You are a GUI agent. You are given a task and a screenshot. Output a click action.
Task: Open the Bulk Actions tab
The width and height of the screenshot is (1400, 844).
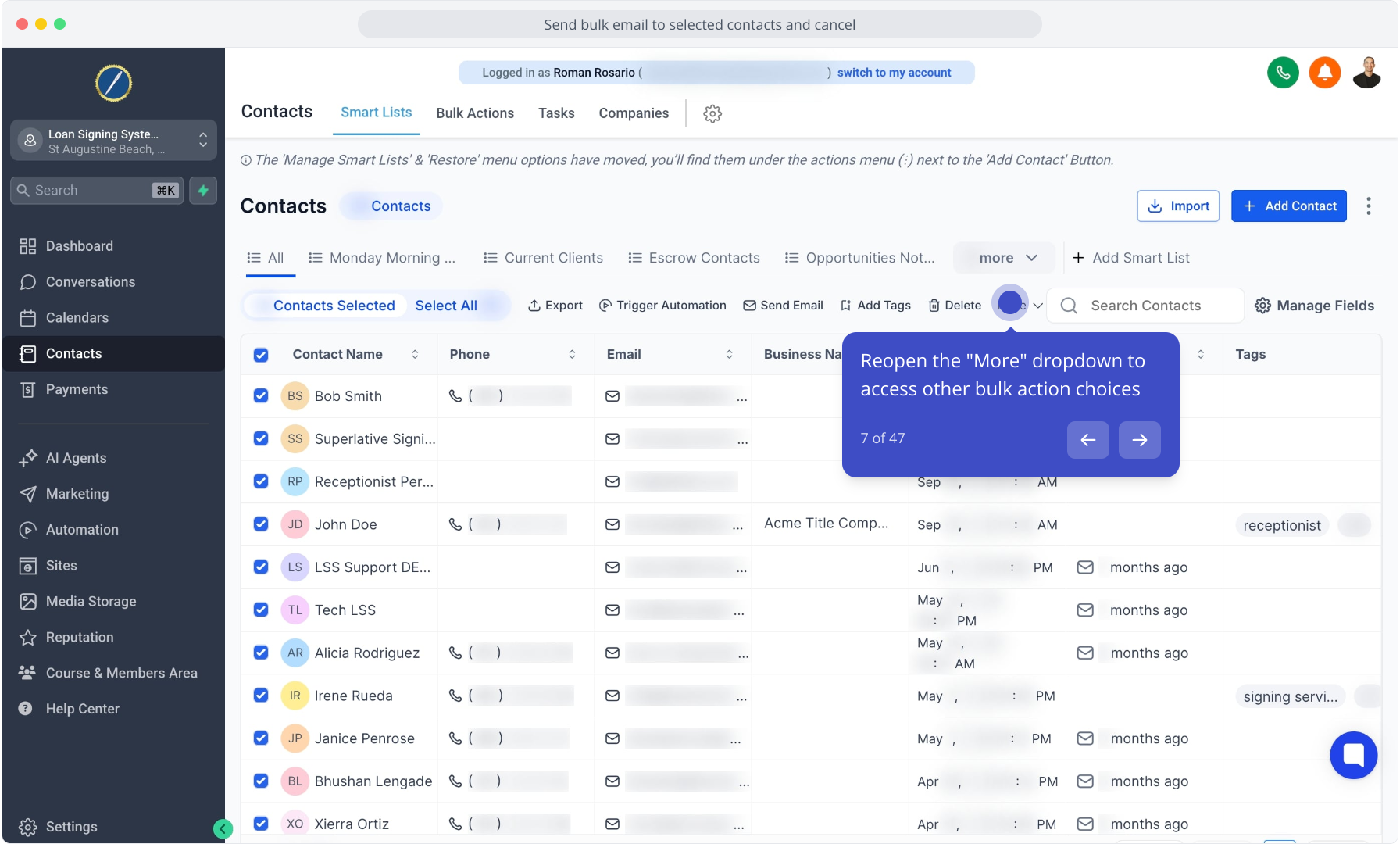(x=475, y=113)
